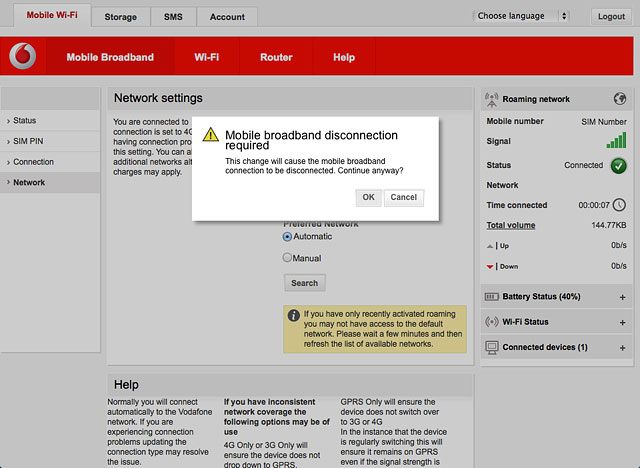
Task: Open the Total volume link
Action: click(x=511, y=225)
